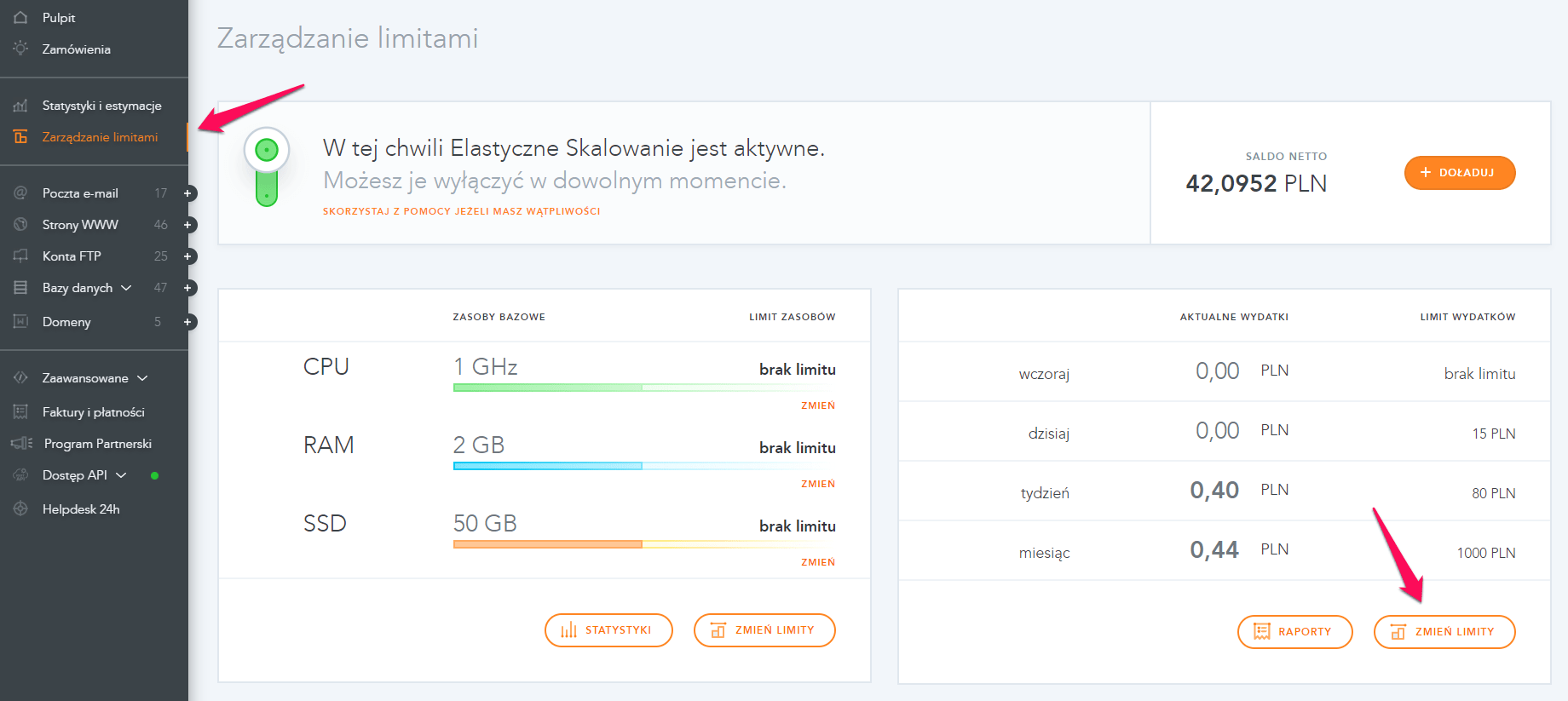Viewport: 1568px width, 701px height.
Task: Click the Strony WWW globe icon
Action: (20, 225)
